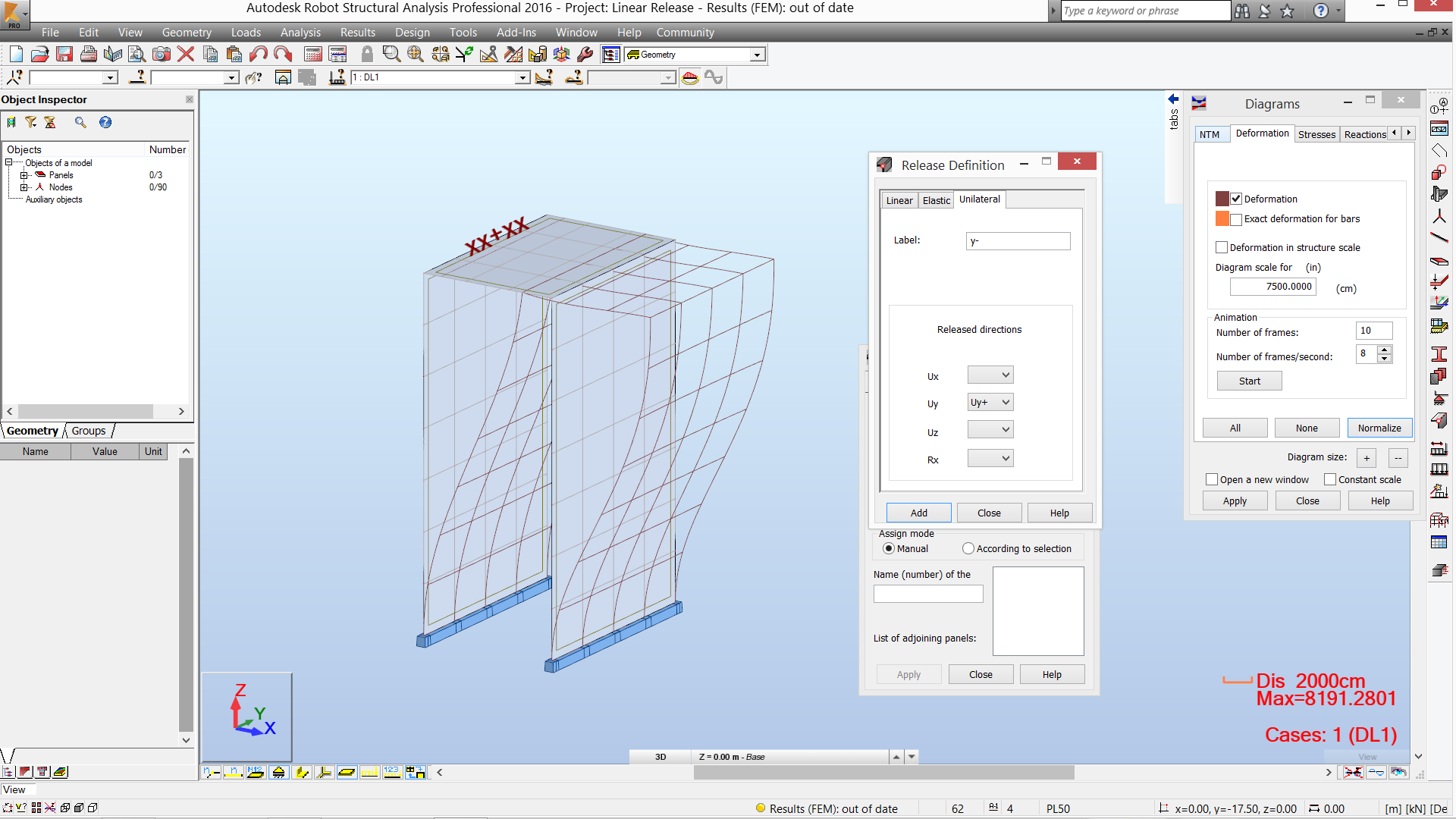Click the search icon in Object Inspector

coord(79,122)
